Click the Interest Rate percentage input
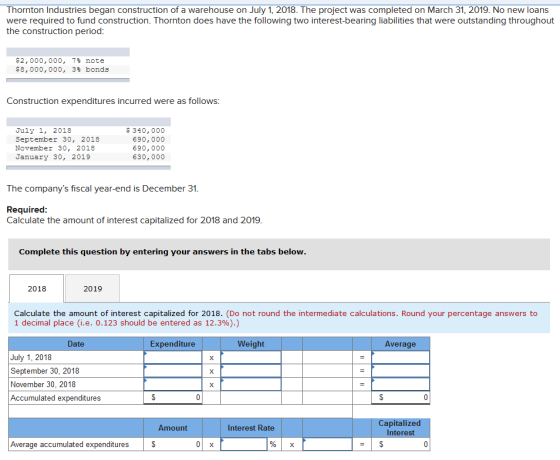Image resolution: width=560 pixels, height=460 pixels. tap(244, 444)
